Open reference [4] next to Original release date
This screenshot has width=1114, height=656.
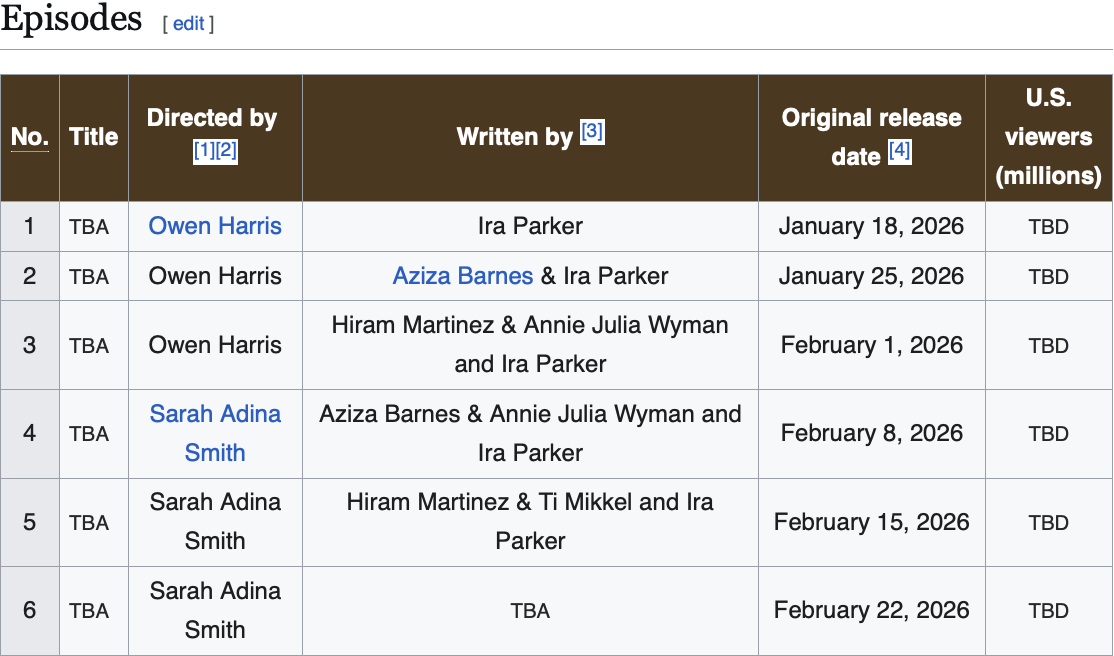pyautogui.click(x=899, y=151)
